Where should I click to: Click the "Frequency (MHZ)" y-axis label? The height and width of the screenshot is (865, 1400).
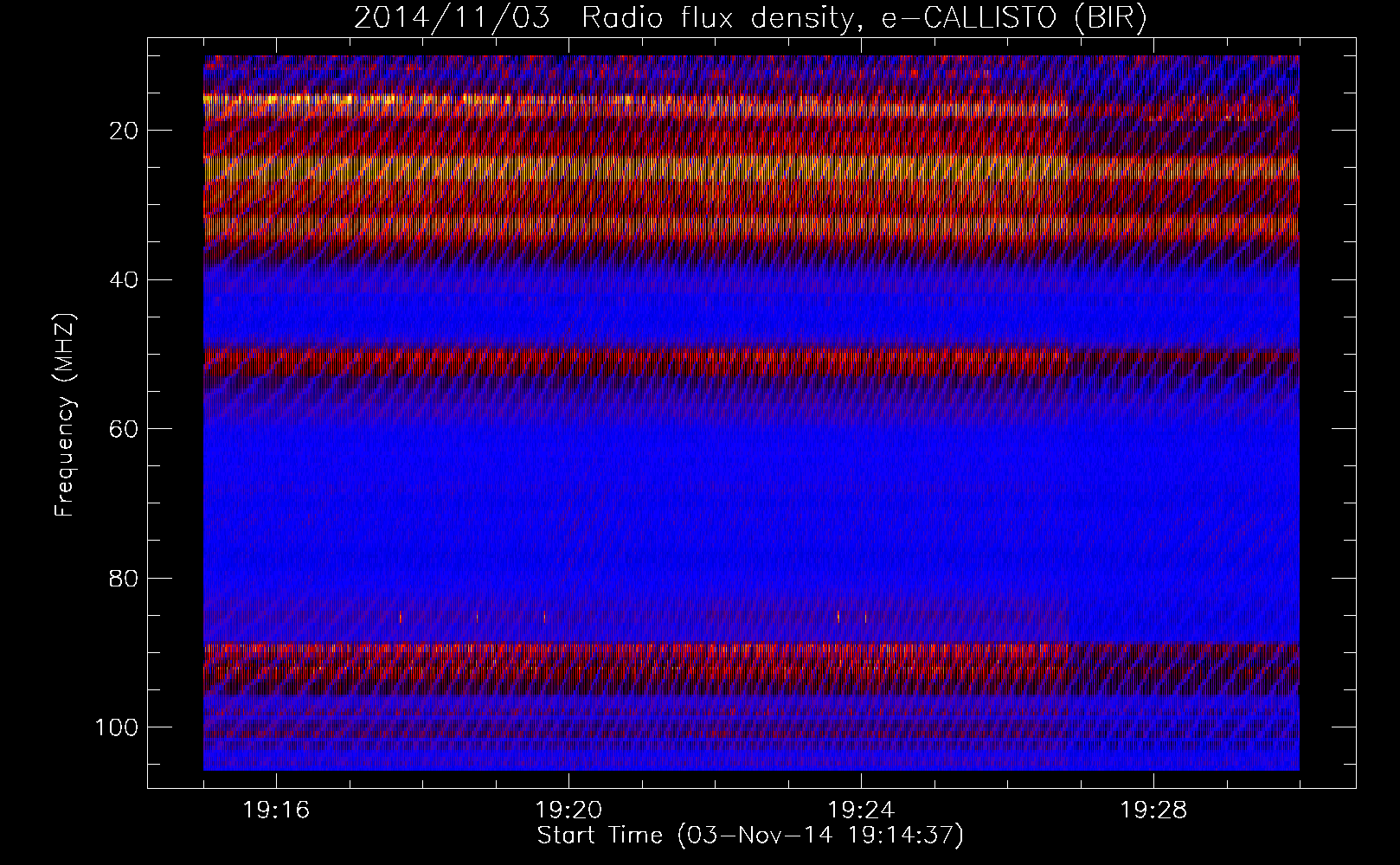66,414
